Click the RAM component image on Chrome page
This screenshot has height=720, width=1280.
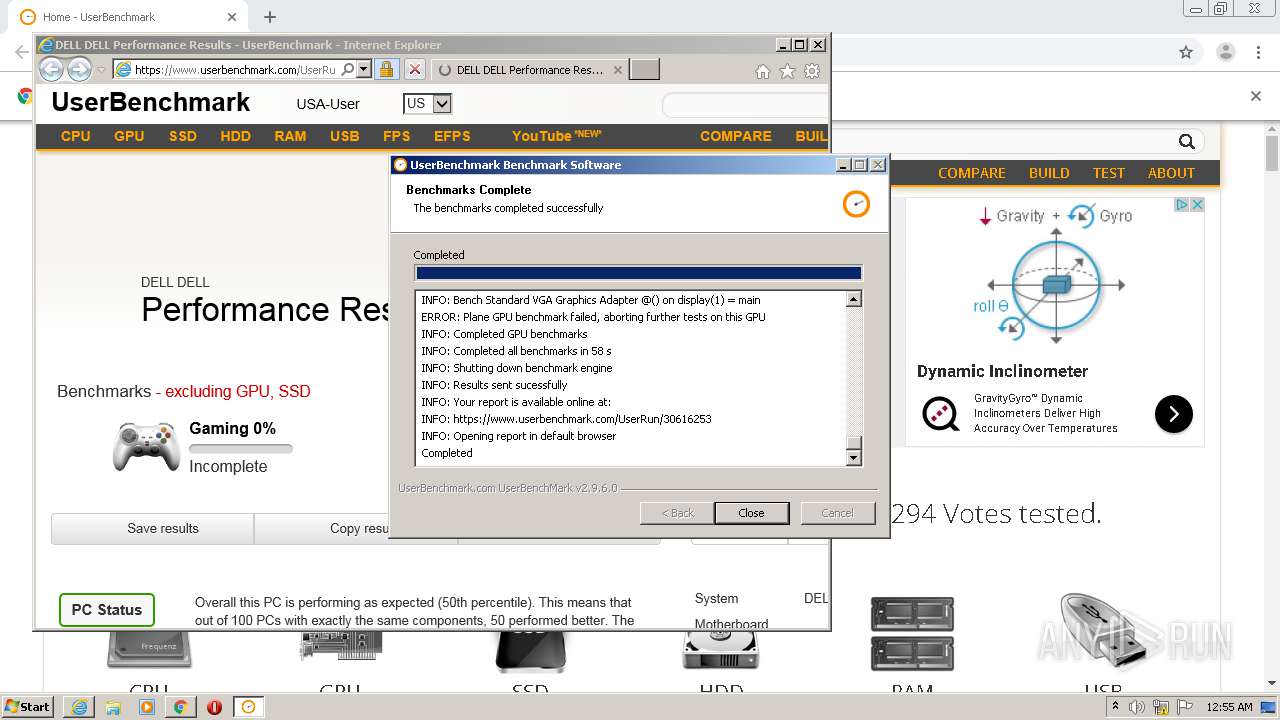(912, 634)
